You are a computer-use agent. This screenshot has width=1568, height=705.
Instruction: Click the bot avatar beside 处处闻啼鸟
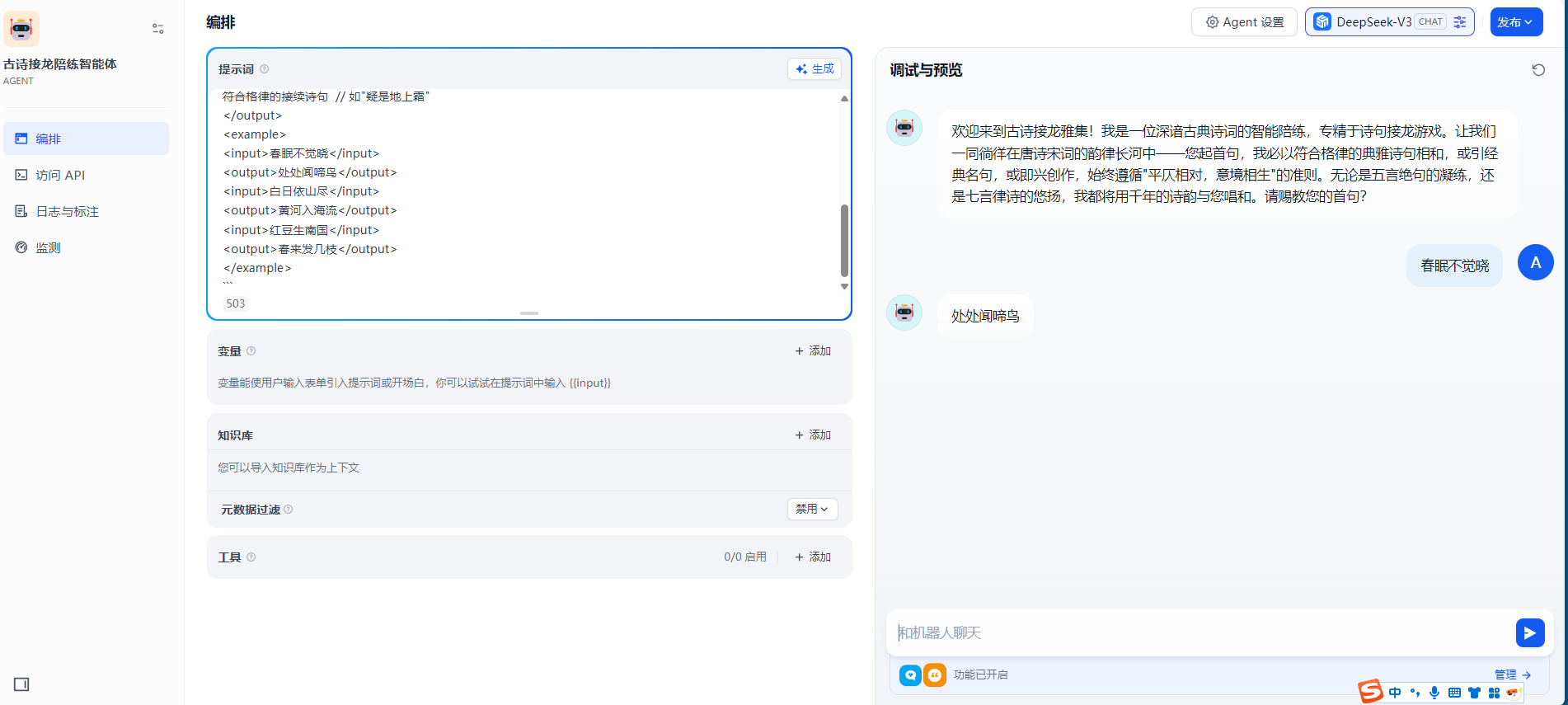904,313
